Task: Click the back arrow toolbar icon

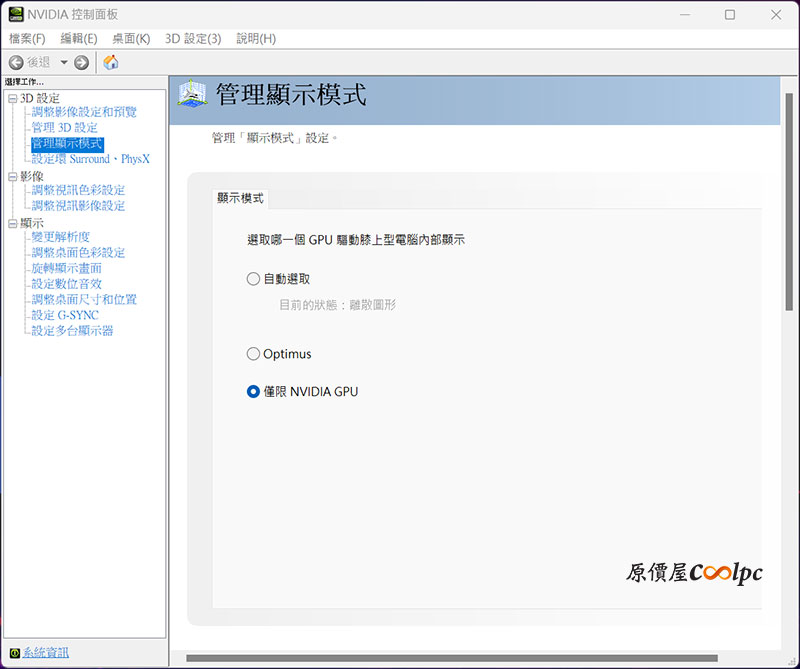Action: 16,62
